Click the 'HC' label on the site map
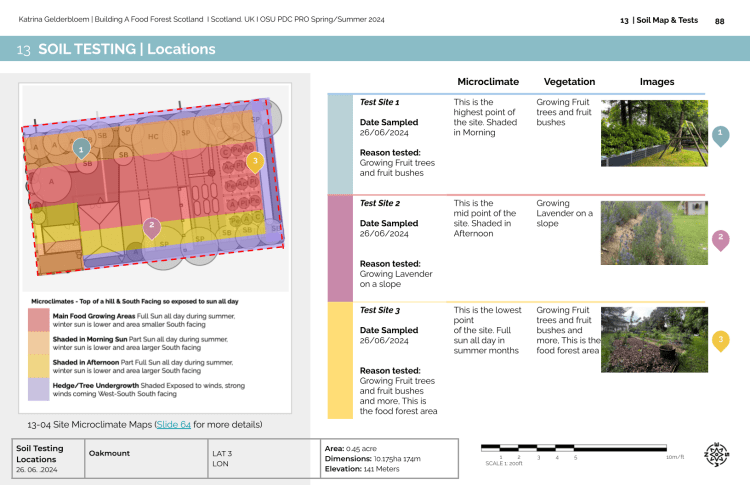This screenshot has height=485, width=750. (153, 136)
